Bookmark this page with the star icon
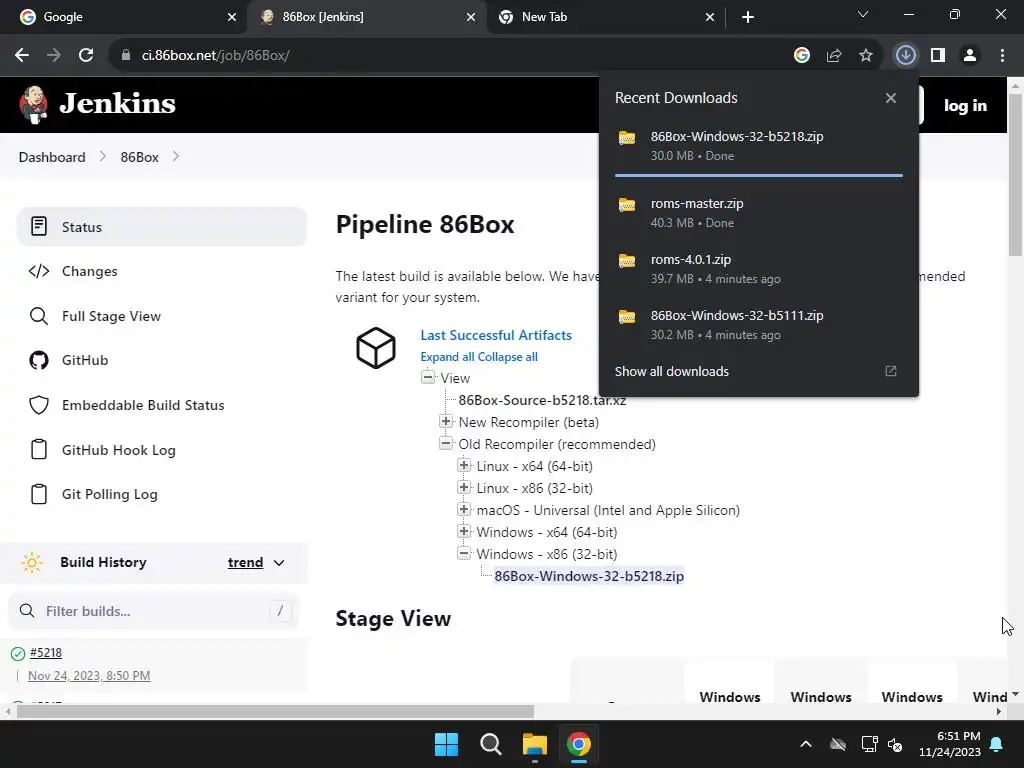Image resolution: width=1024 pixels, height=768 pixels. click(865, 55)
